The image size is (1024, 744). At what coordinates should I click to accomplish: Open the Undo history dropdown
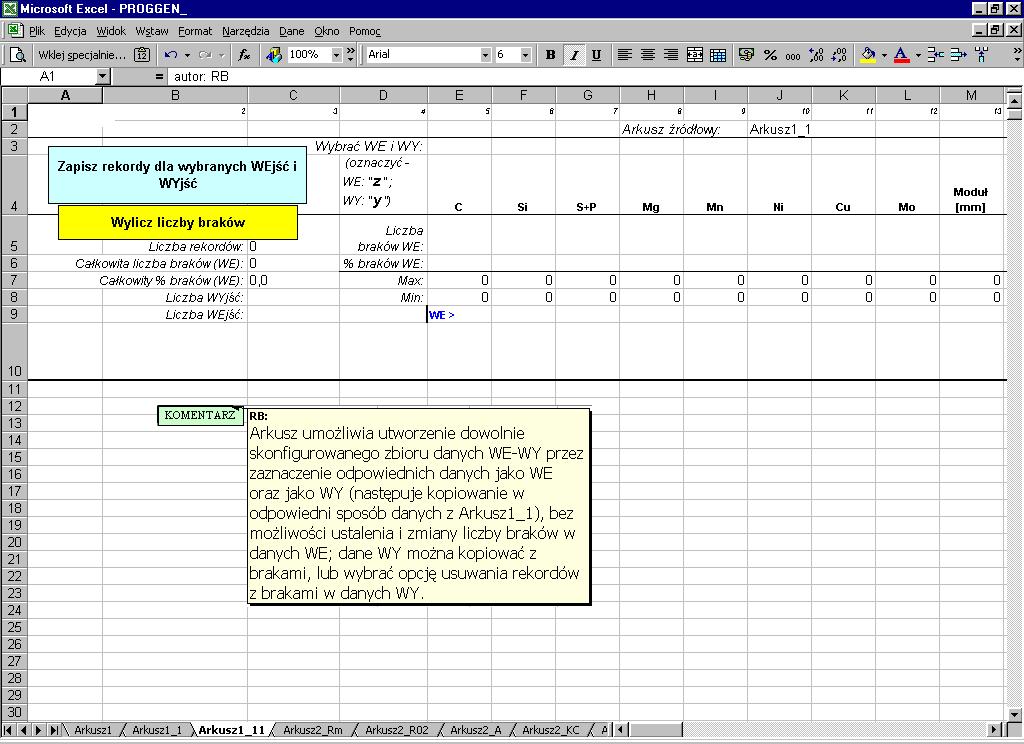pyautogui.click(x=187, y=55)
